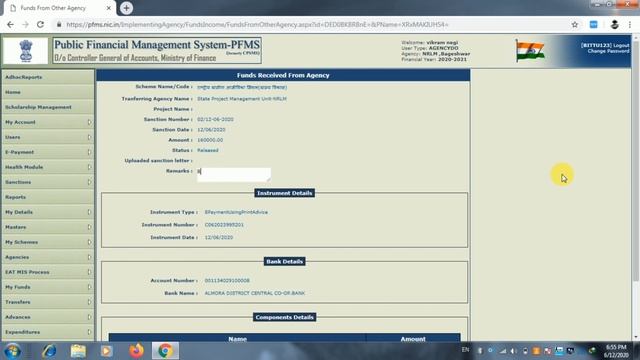
Task: Click 'State Project Management Unit-NRLM' text
Action: (242, 99)
